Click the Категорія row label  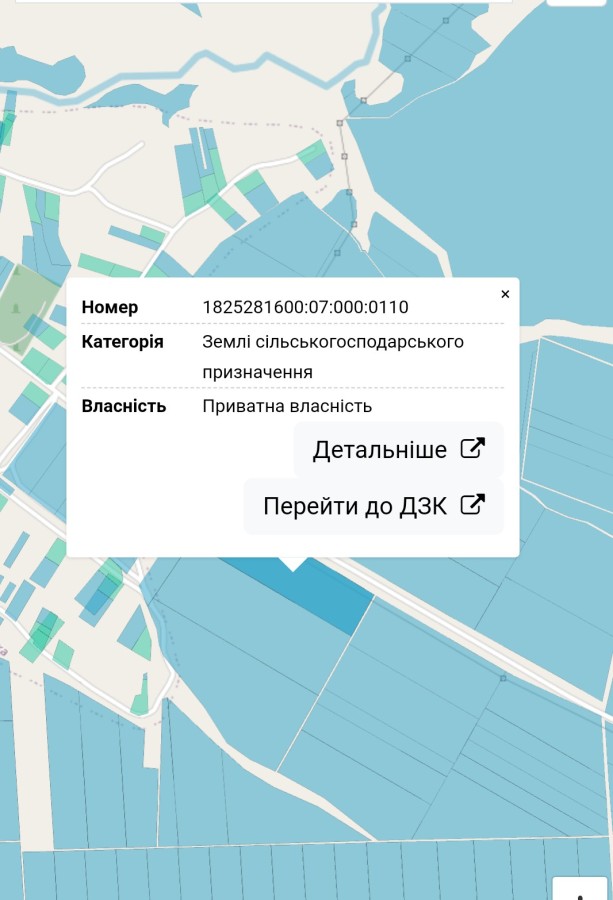pos(122,342)
